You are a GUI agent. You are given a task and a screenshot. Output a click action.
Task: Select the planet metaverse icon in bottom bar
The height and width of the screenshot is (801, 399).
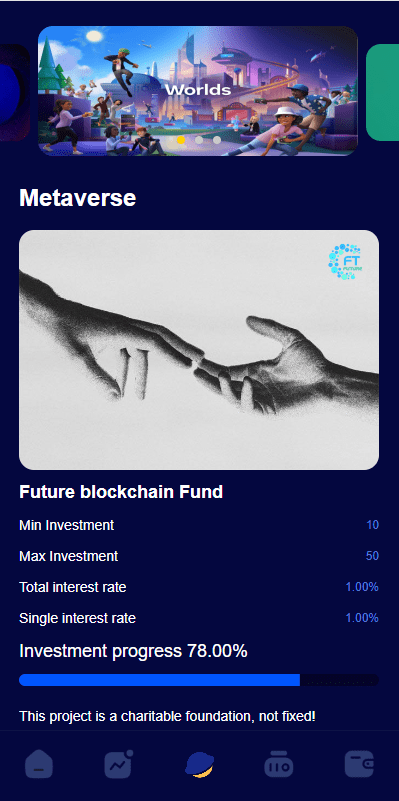coord(199,764)
